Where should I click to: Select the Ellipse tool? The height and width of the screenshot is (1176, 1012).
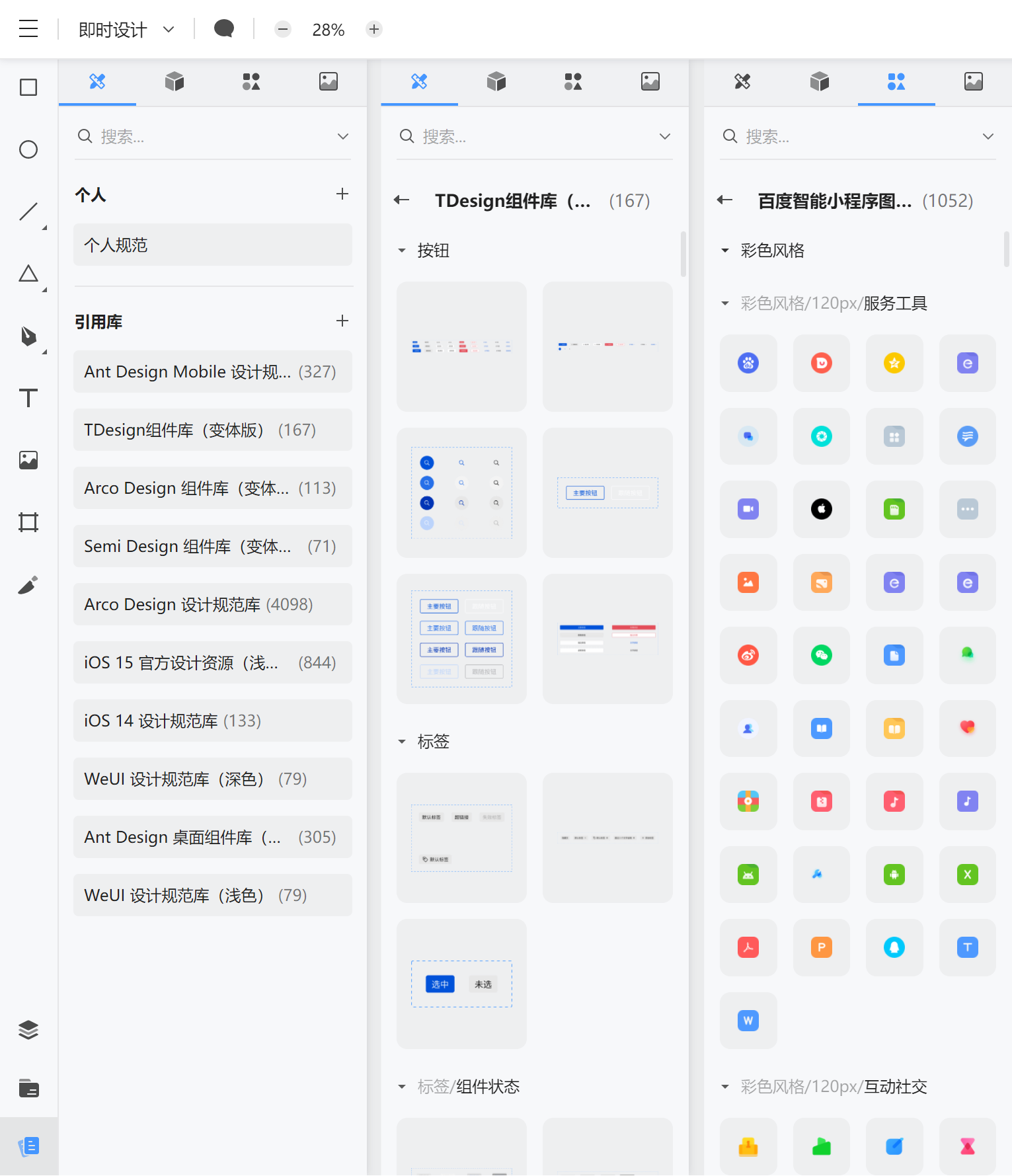(x=28, y=149)
